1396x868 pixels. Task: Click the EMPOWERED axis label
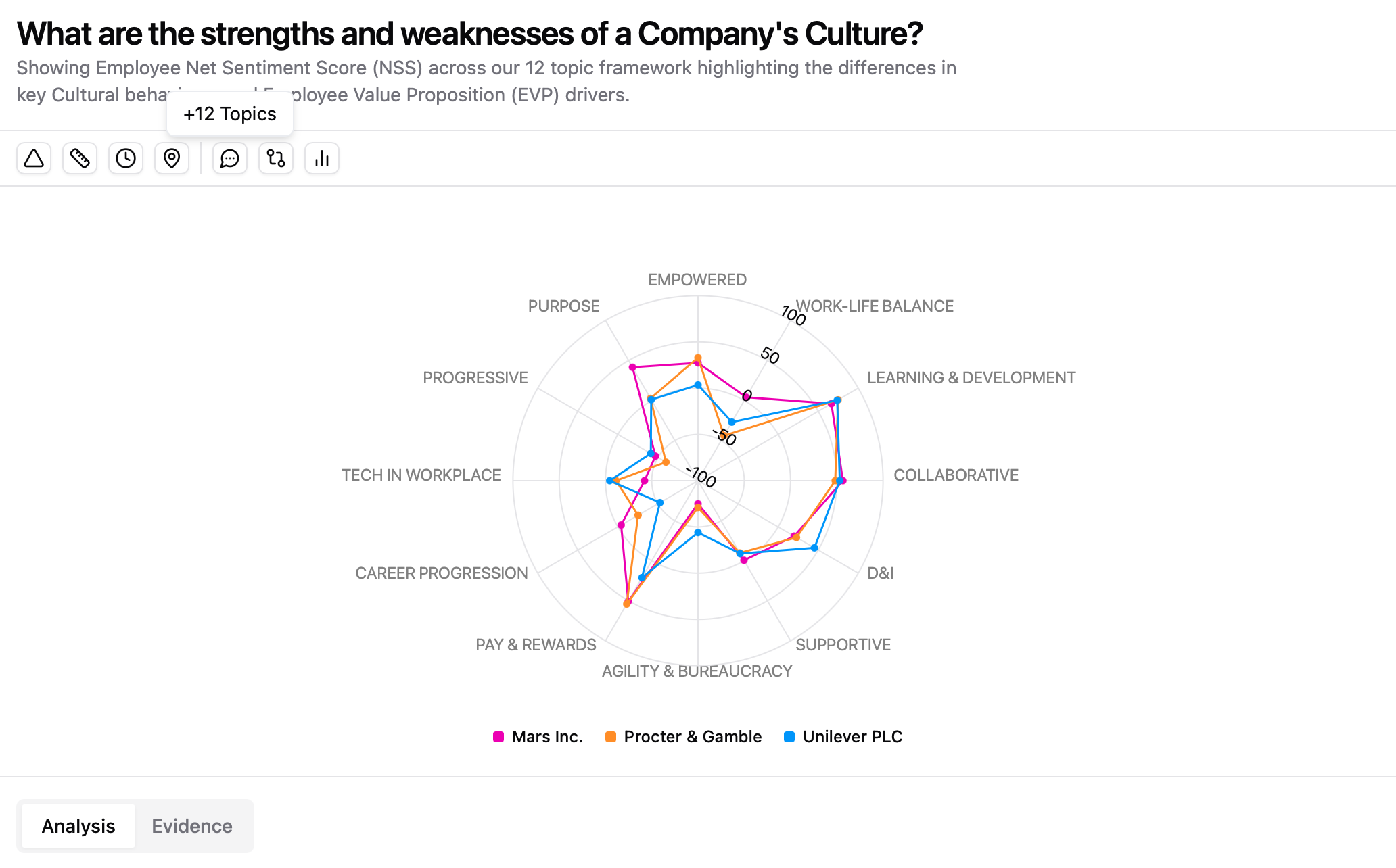pyautogui.click(x=697, y=280)
